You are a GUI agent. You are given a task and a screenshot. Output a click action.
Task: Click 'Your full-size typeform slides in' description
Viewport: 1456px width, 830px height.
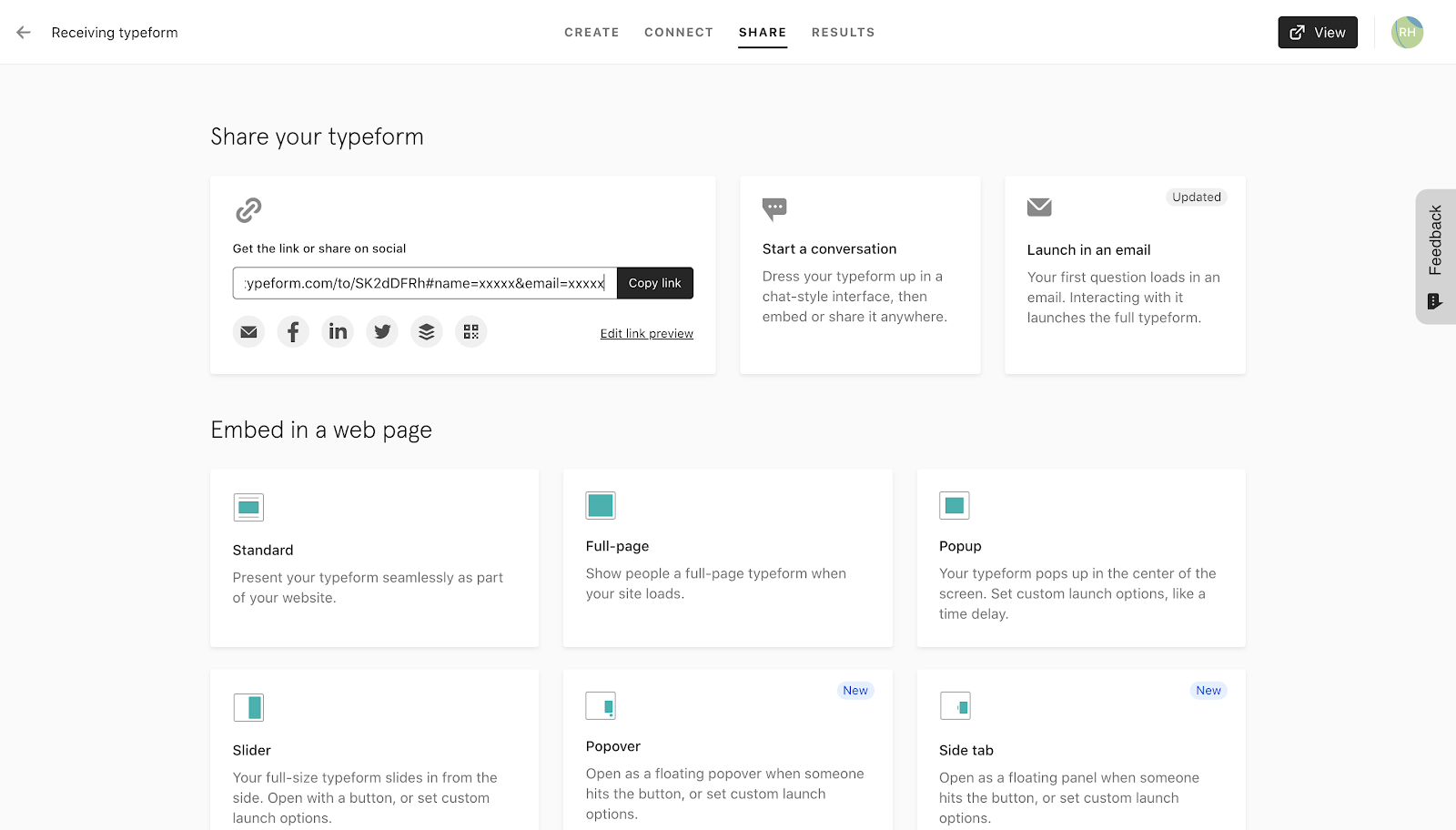point(365,798)
